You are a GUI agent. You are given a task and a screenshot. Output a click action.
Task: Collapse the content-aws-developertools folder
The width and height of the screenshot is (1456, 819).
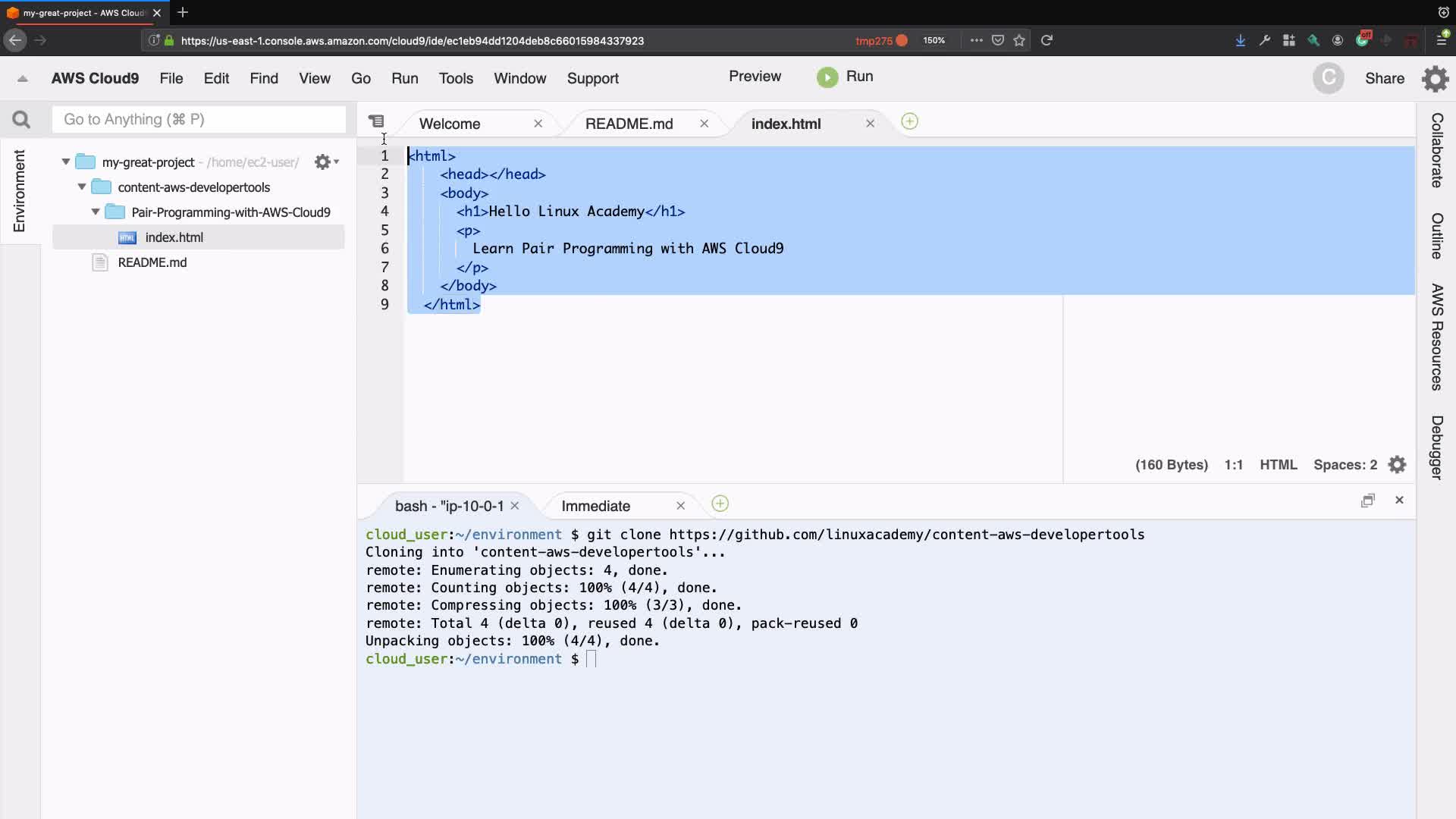[82, 187]
